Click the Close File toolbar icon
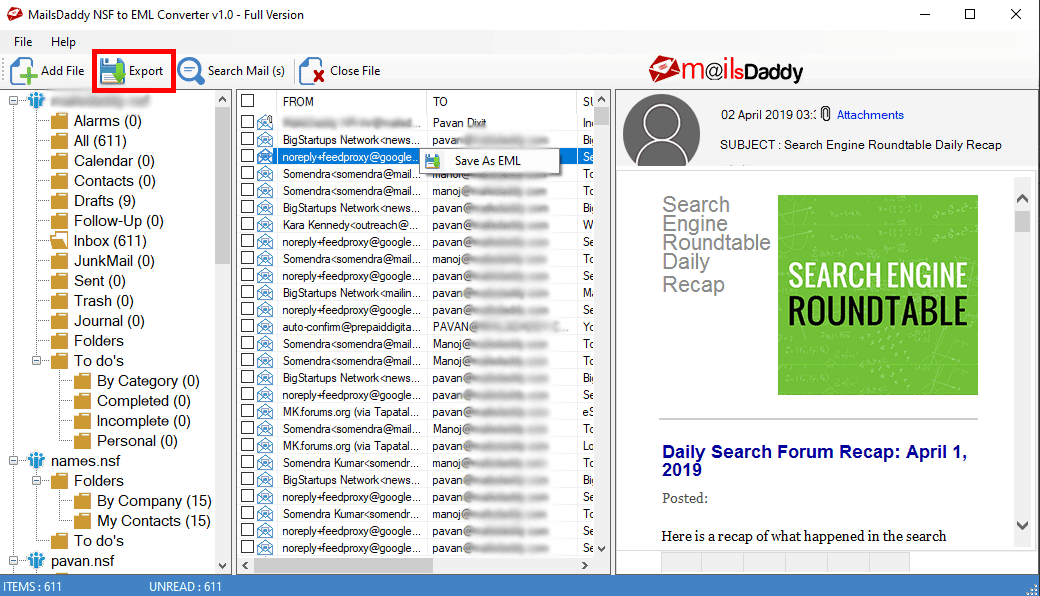 click(x=311, y=71)
